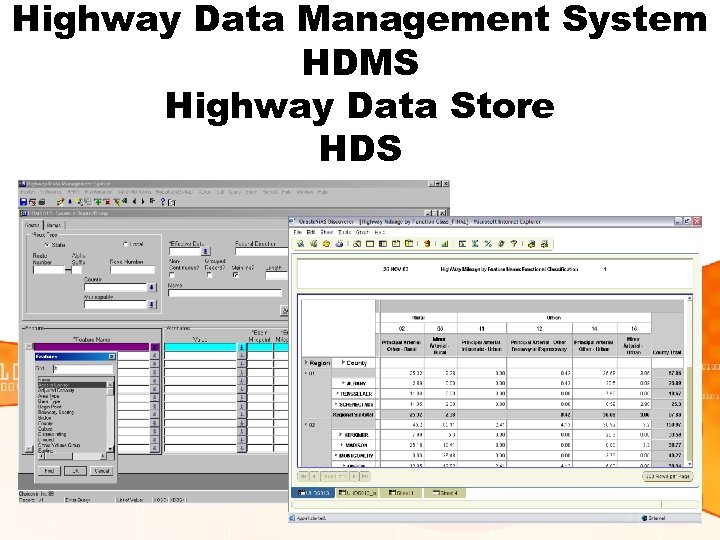Expand region 02 row in the table

[x=306, y=425]
